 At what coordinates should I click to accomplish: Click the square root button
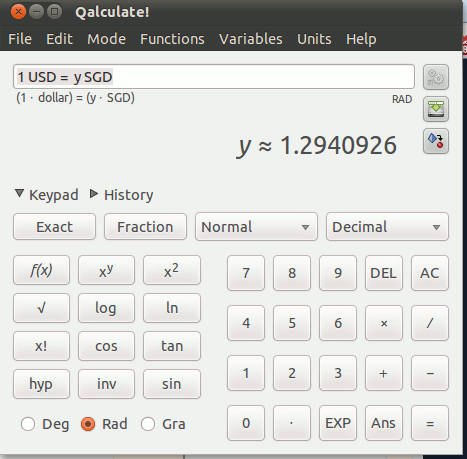pyautogui.click(x=41, y=308)
